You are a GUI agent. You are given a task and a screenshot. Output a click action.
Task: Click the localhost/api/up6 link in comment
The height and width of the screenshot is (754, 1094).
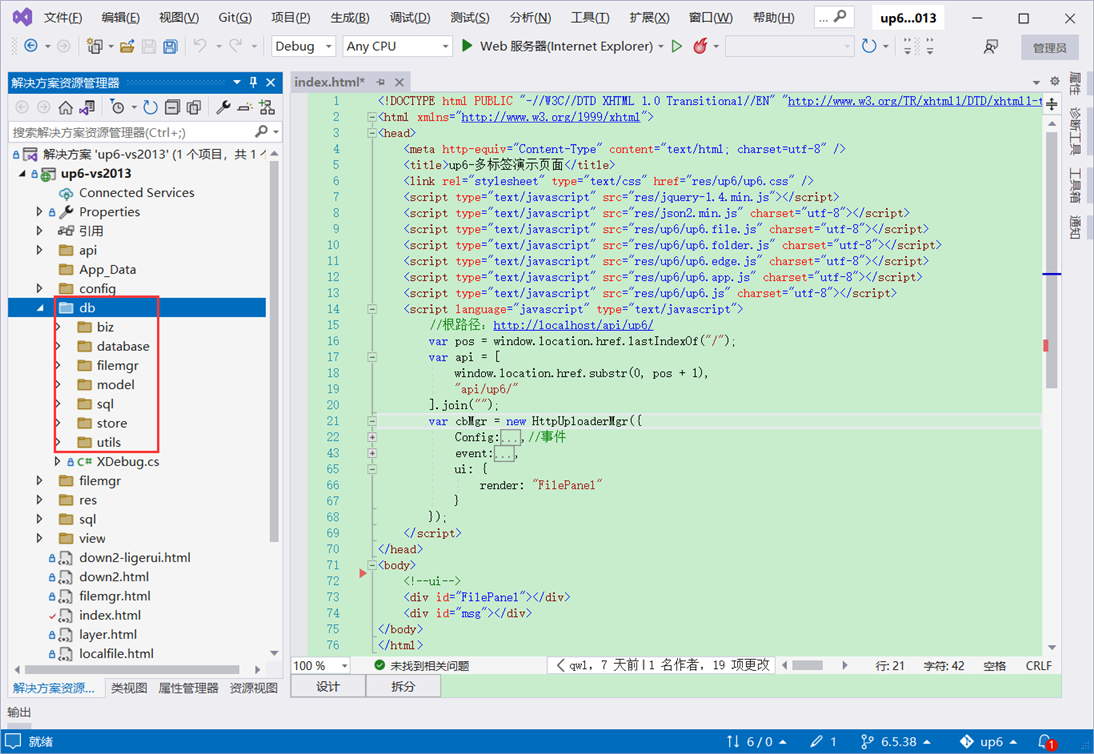[x=573, y=325]
